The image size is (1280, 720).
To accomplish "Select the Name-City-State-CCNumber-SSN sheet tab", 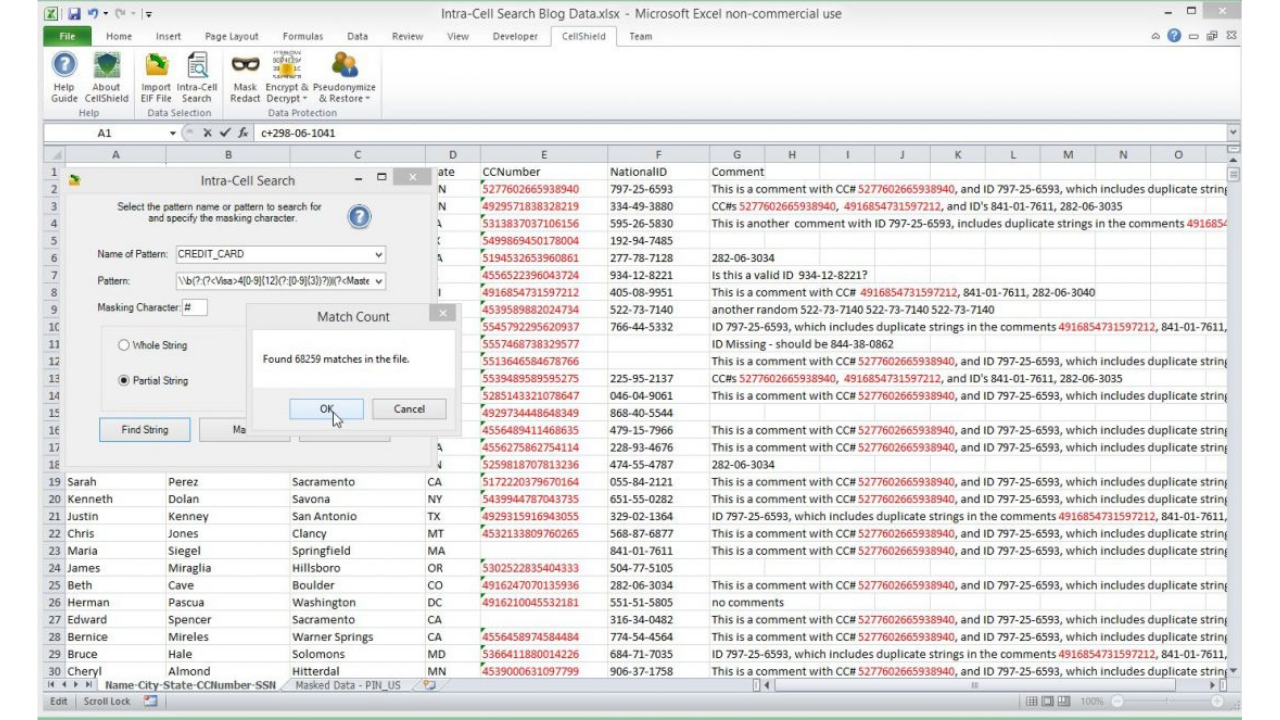I will (x=192, y=685).
